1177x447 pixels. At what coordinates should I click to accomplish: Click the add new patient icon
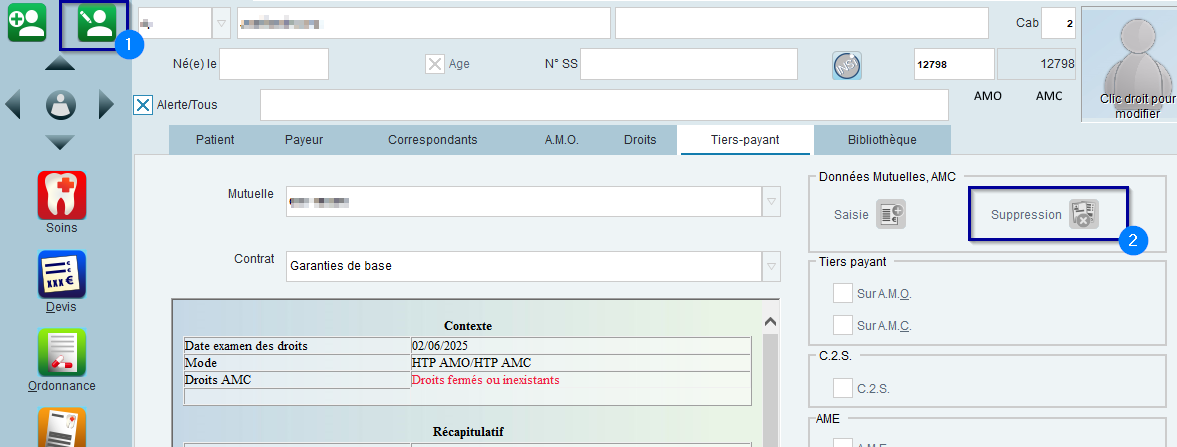click(27, 23)
